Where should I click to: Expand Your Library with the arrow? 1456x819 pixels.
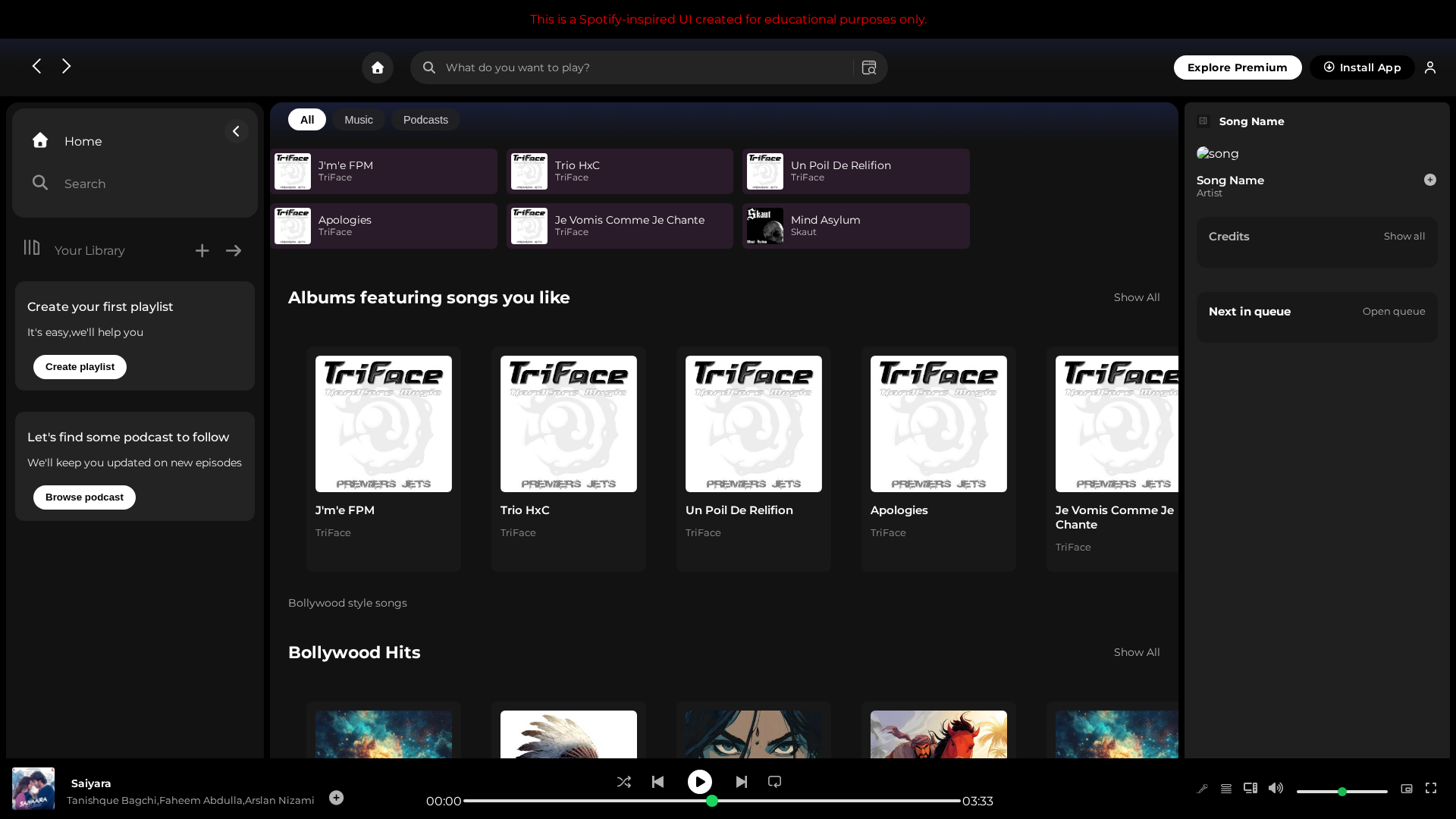click(234, 250)
